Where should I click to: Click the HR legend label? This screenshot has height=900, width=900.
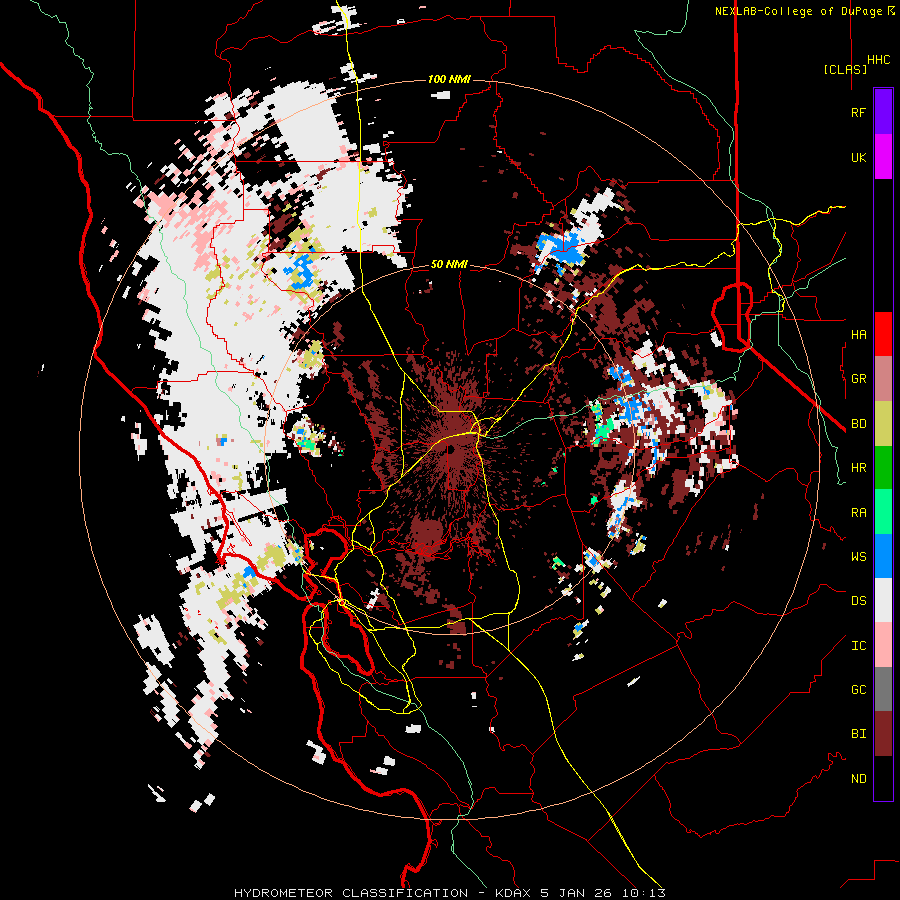pyautogui.click(x=858, y=468)
